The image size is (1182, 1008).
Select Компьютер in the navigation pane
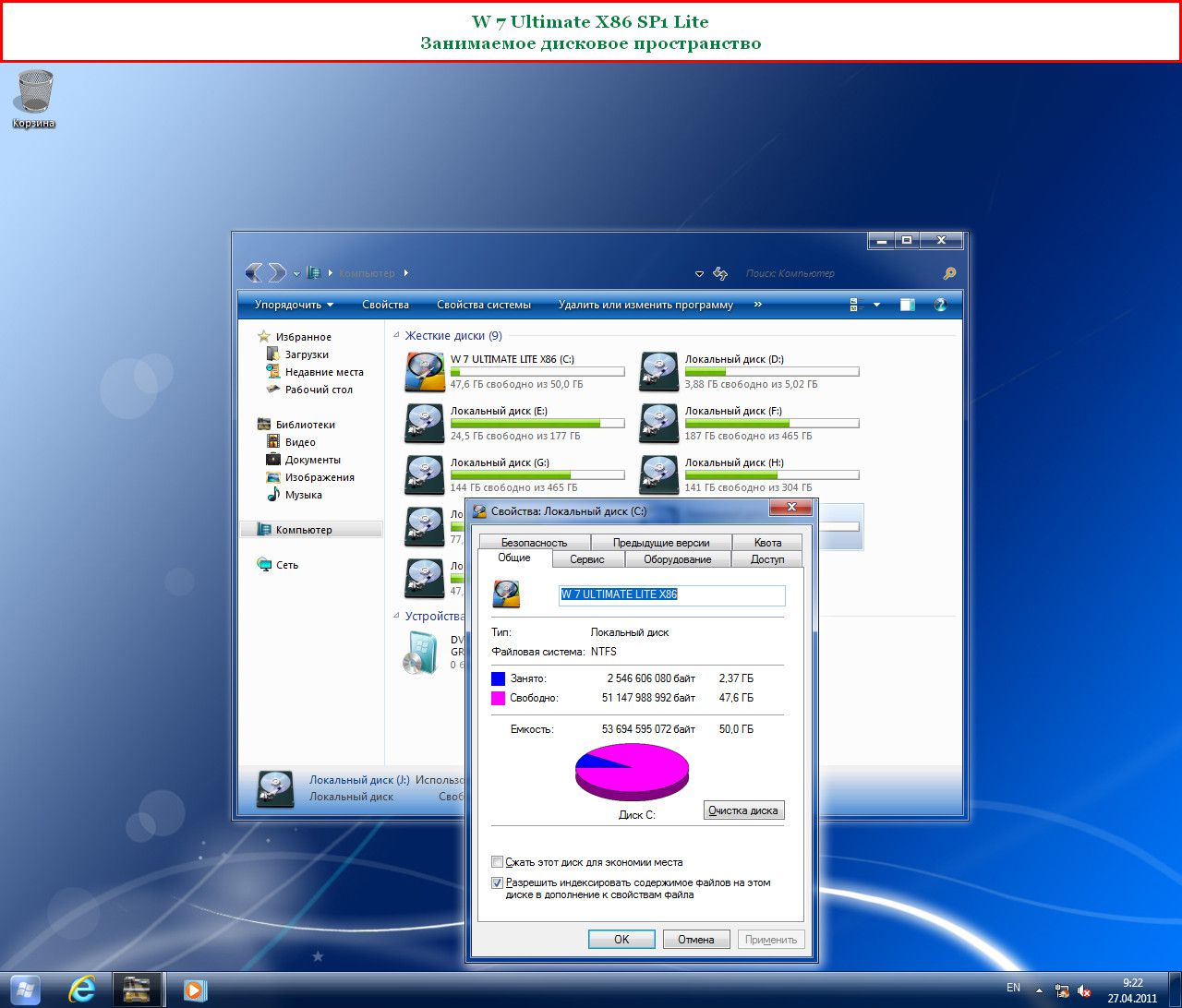pos(311,530)
